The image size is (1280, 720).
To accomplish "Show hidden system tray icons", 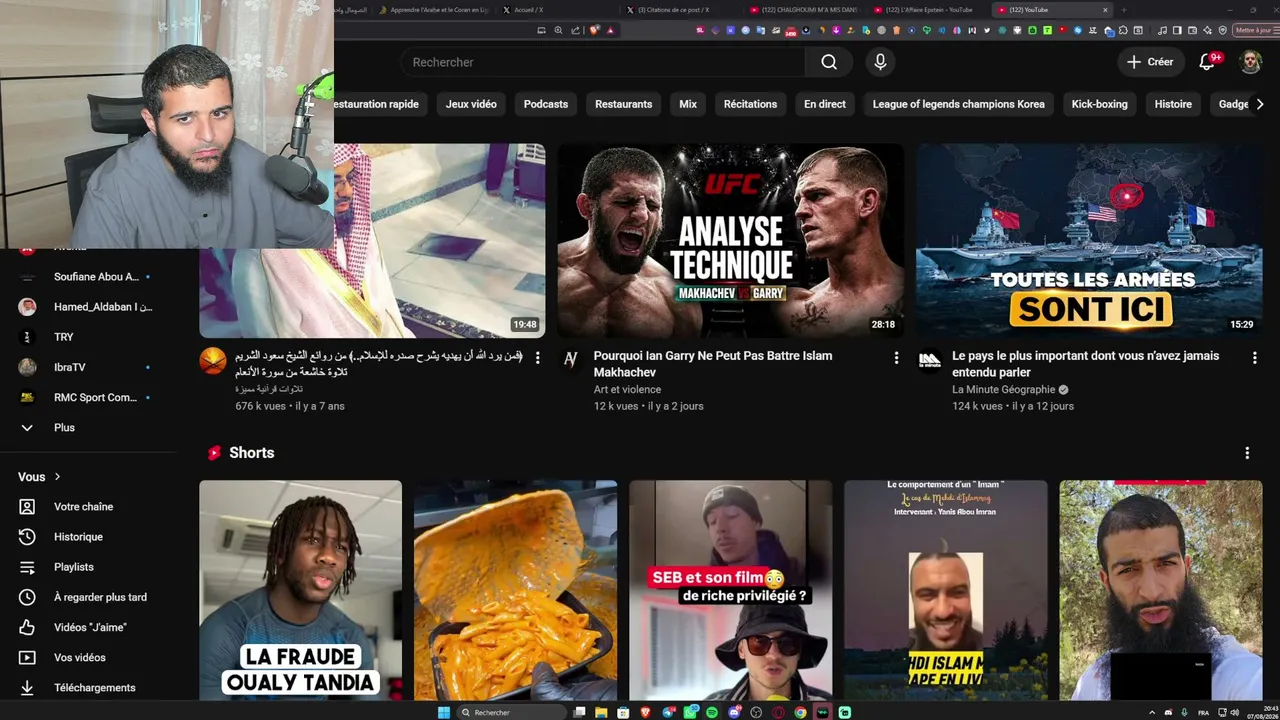I will tap(1152, 712).
